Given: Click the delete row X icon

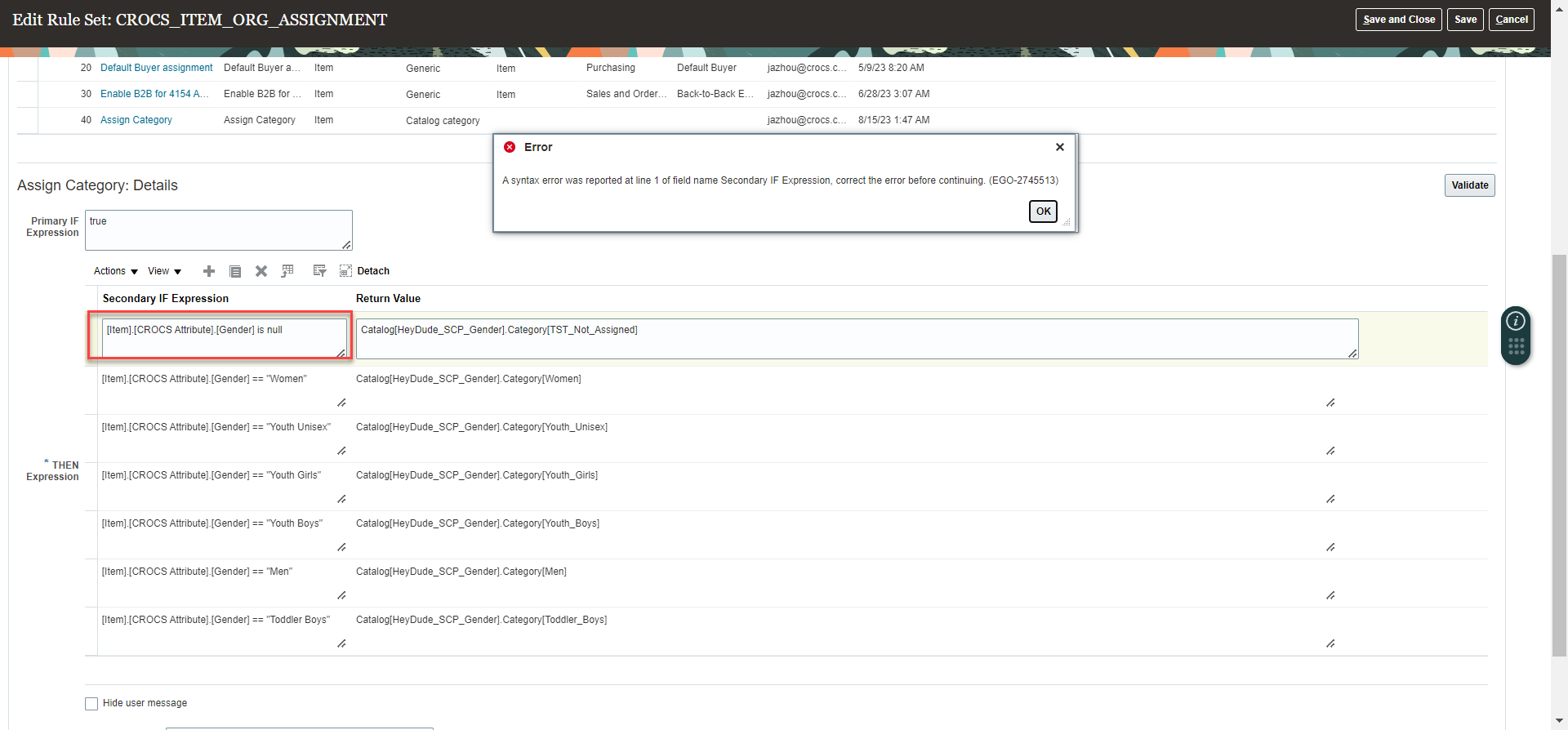Looking at the screenshot, I should pyautogui.click(x=261, y=271).
